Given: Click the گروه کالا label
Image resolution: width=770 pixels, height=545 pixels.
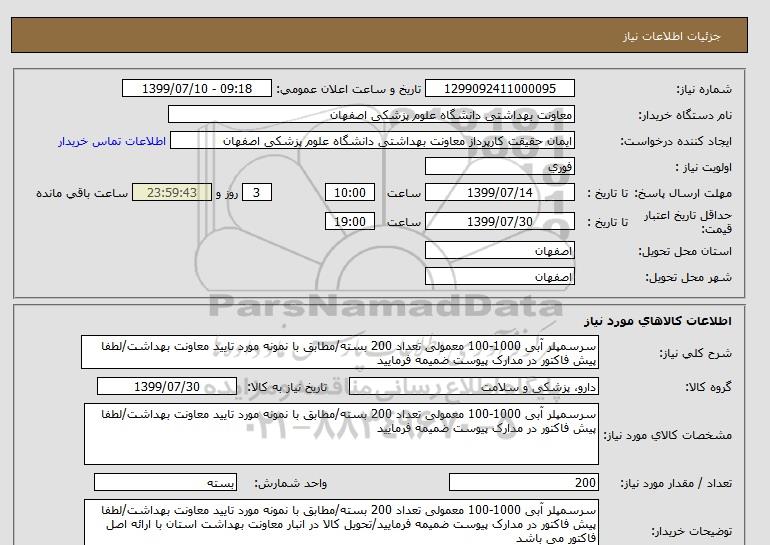Looking at the screenshot, I should (x=708, y=387).
